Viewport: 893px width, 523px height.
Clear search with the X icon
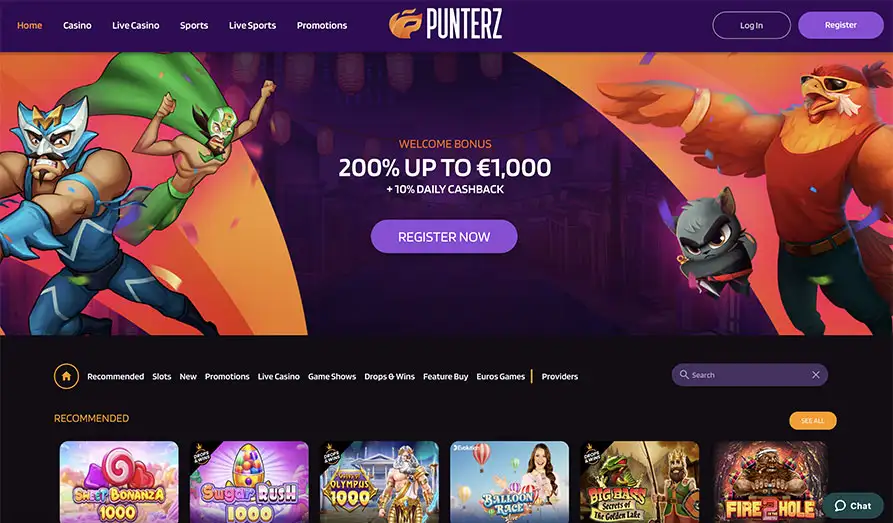pyautogui.click(x=816, y=375)
